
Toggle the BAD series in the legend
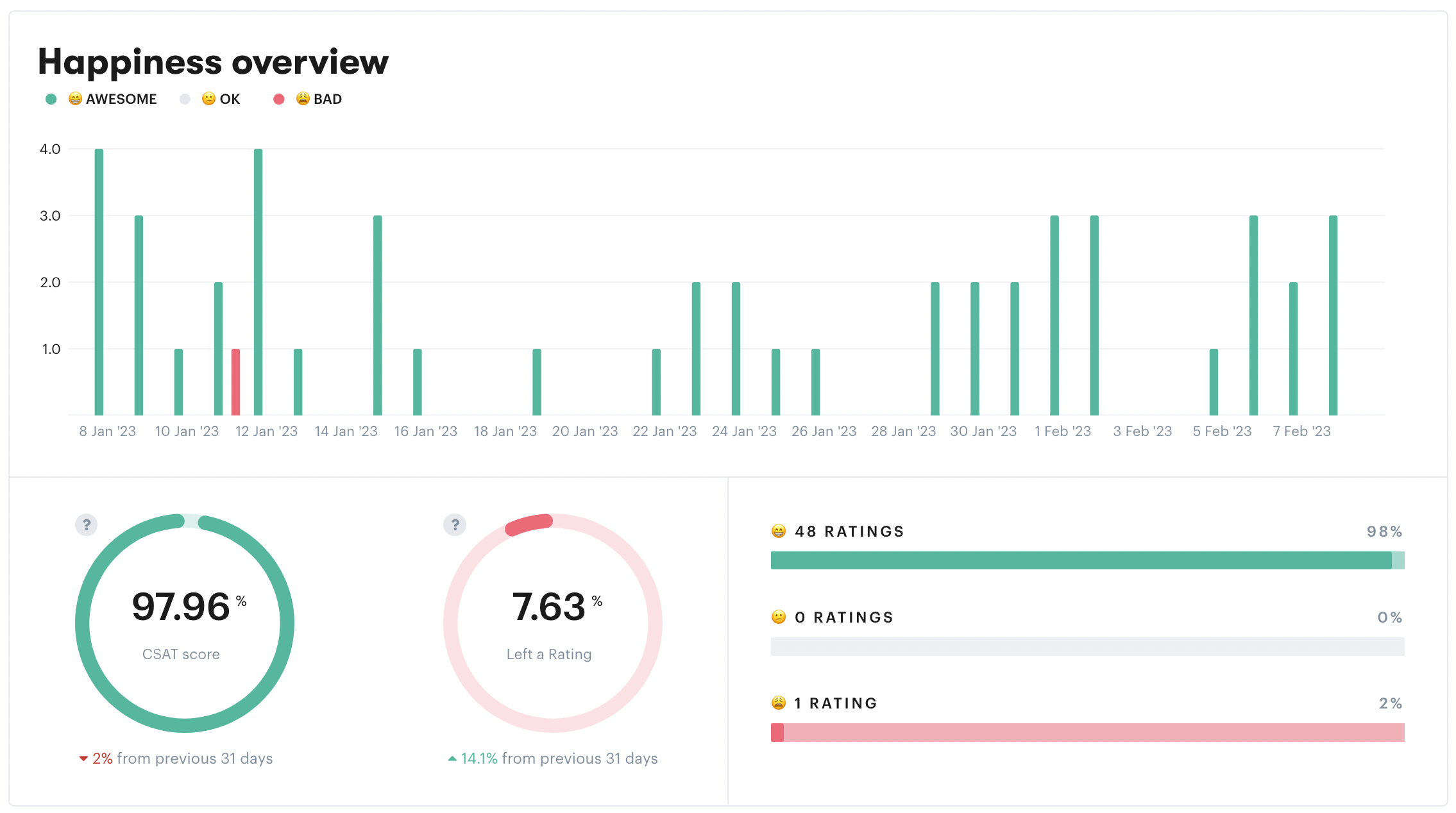pyautogui.click(x=327, y=99)
